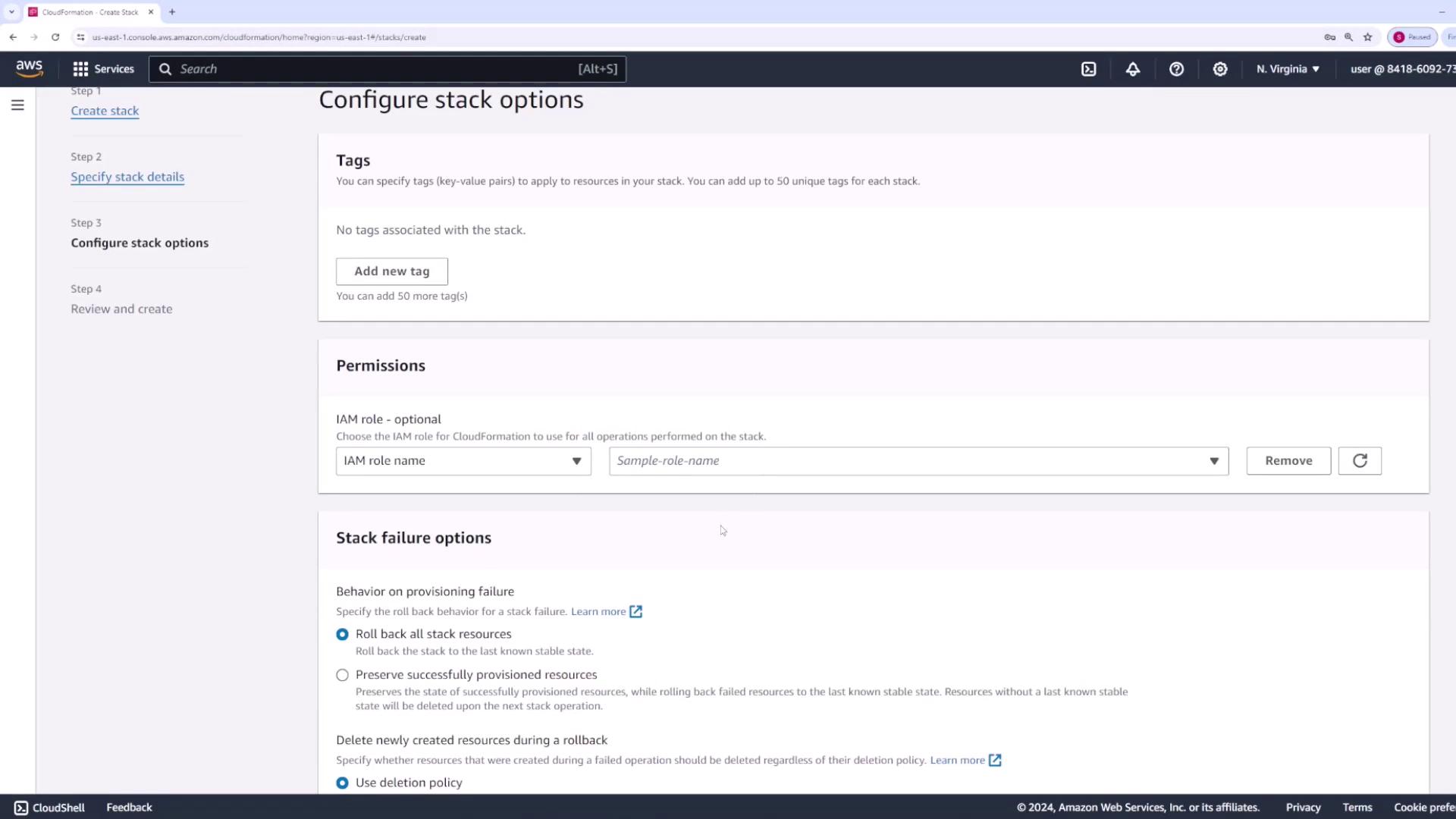
Task: Click the AWS logo home icon
Action: [x=30, y=68]
